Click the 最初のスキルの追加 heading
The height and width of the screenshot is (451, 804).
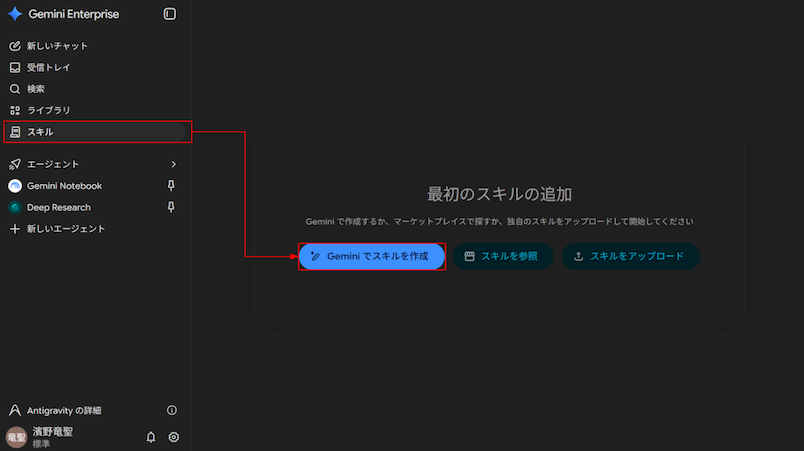click(499, 194)
